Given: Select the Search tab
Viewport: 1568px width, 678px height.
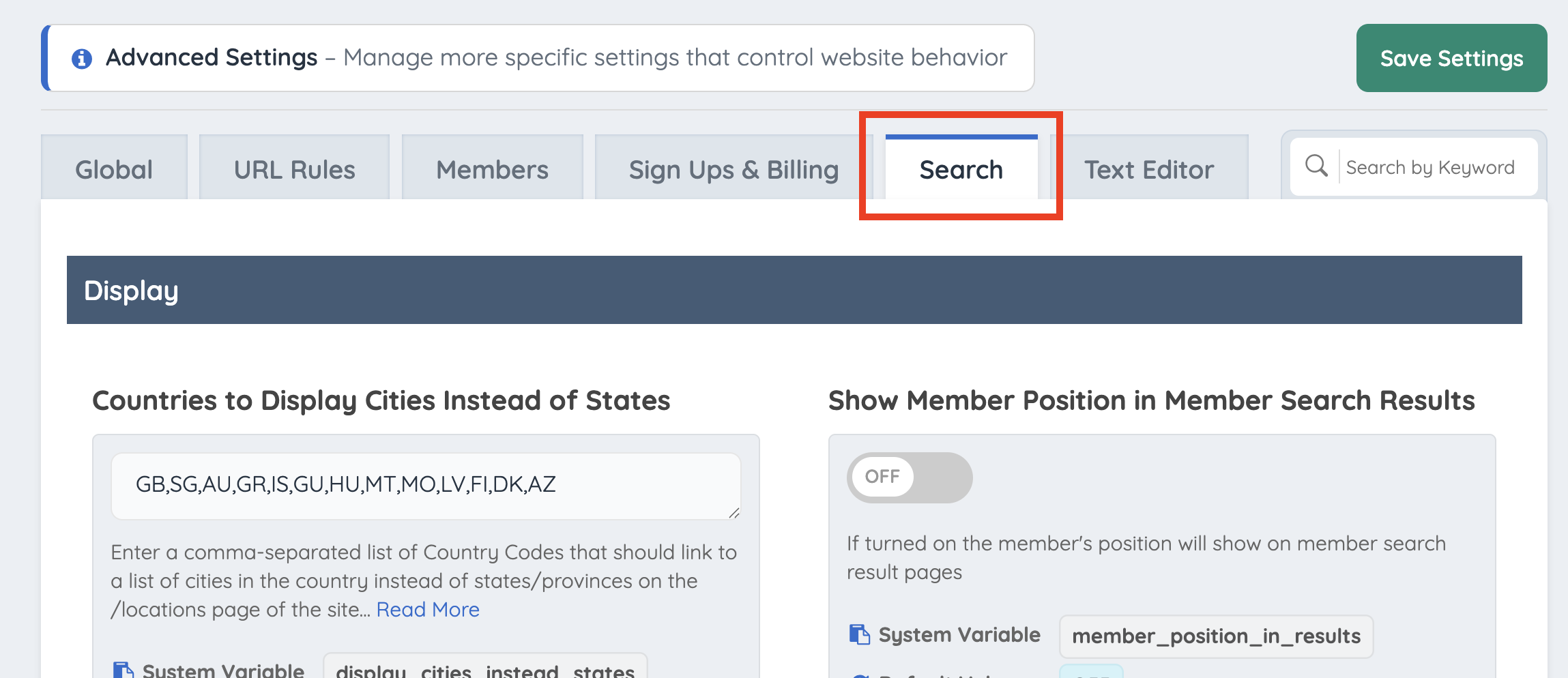Looking at the screenshot, I should (961, 168).
